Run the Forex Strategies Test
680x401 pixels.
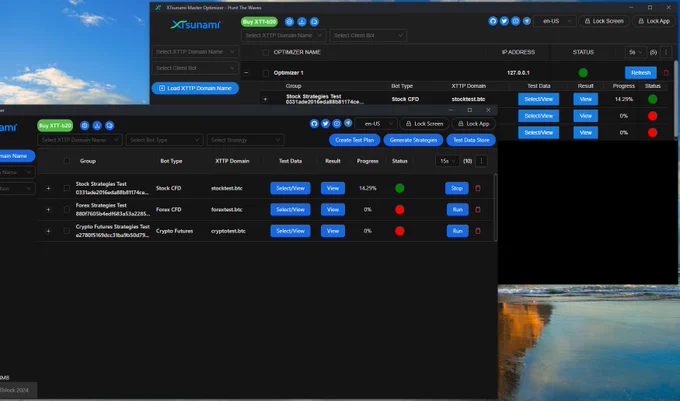click(x=458, y=209)
